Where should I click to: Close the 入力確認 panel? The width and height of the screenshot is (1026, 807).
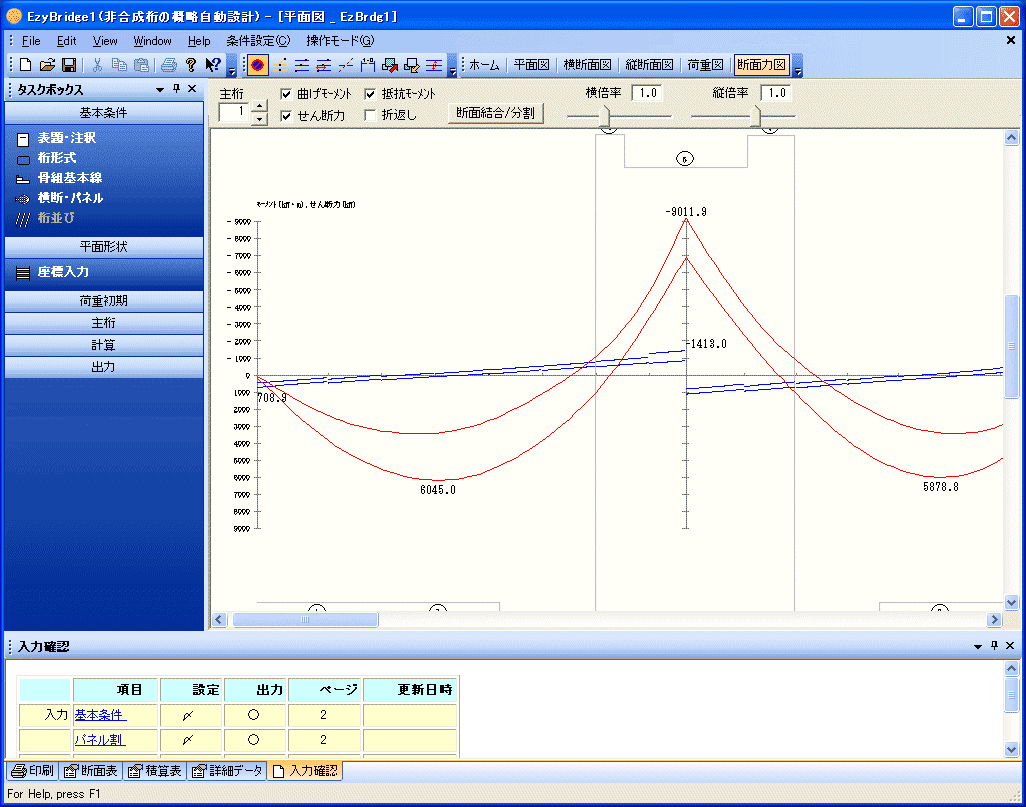(x=1010, y=646)
